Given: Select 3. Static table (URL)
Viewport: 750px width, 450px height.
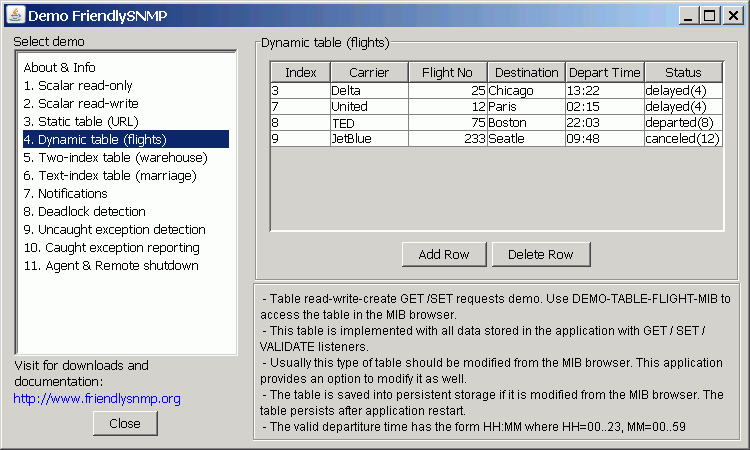Looking at the screenshot, I should 126,121.
